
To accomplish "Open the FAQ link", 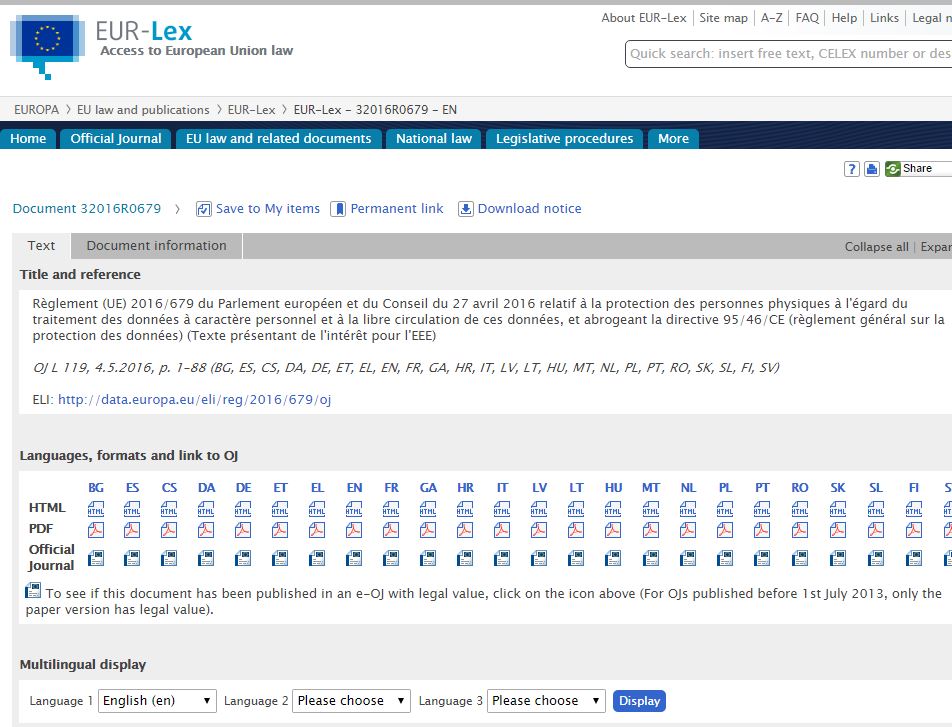I will [x=807, y=18].
